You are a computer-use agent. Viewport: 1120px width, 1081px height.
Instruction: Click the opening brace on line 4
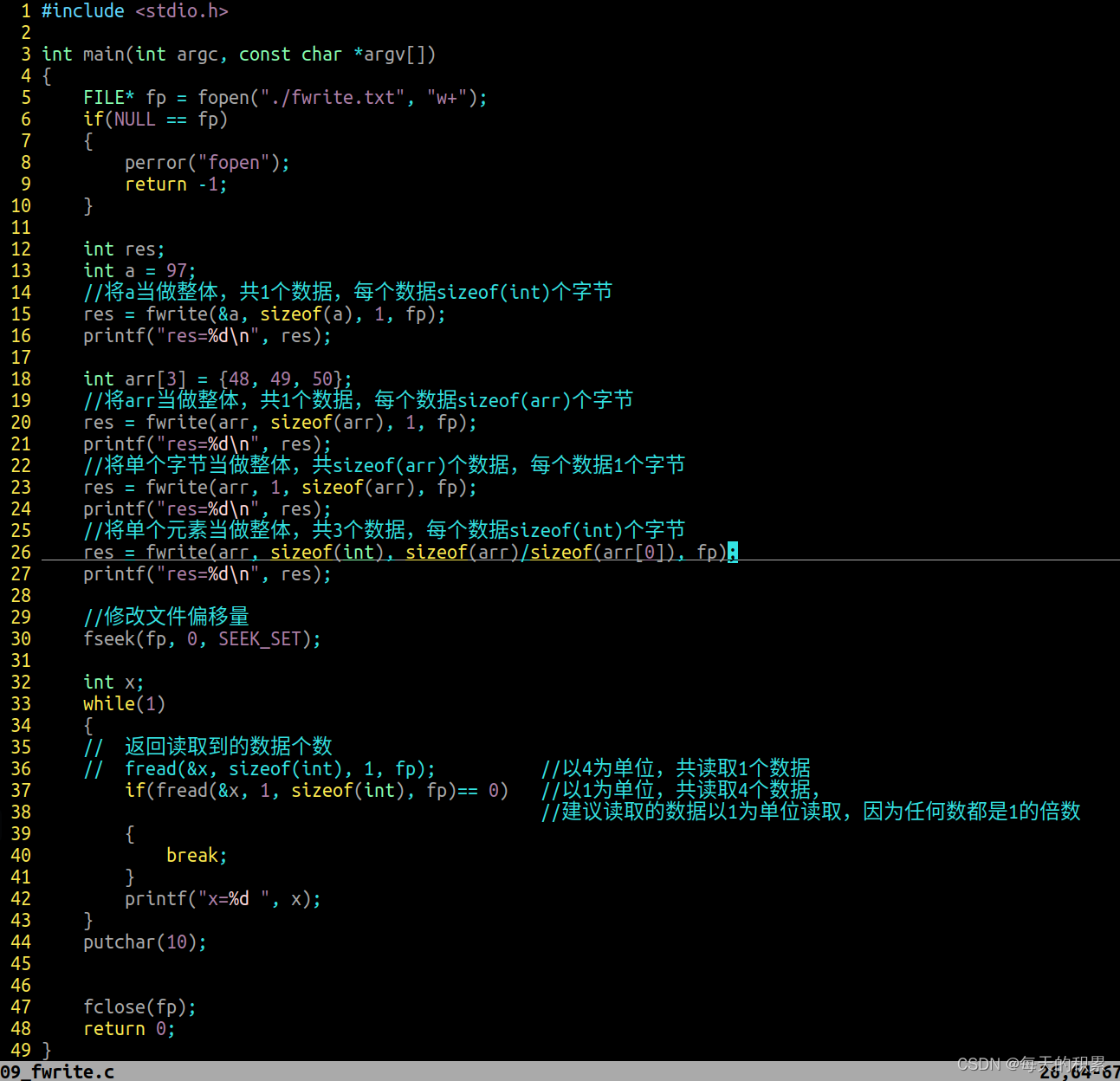click(x=47, y=76)
